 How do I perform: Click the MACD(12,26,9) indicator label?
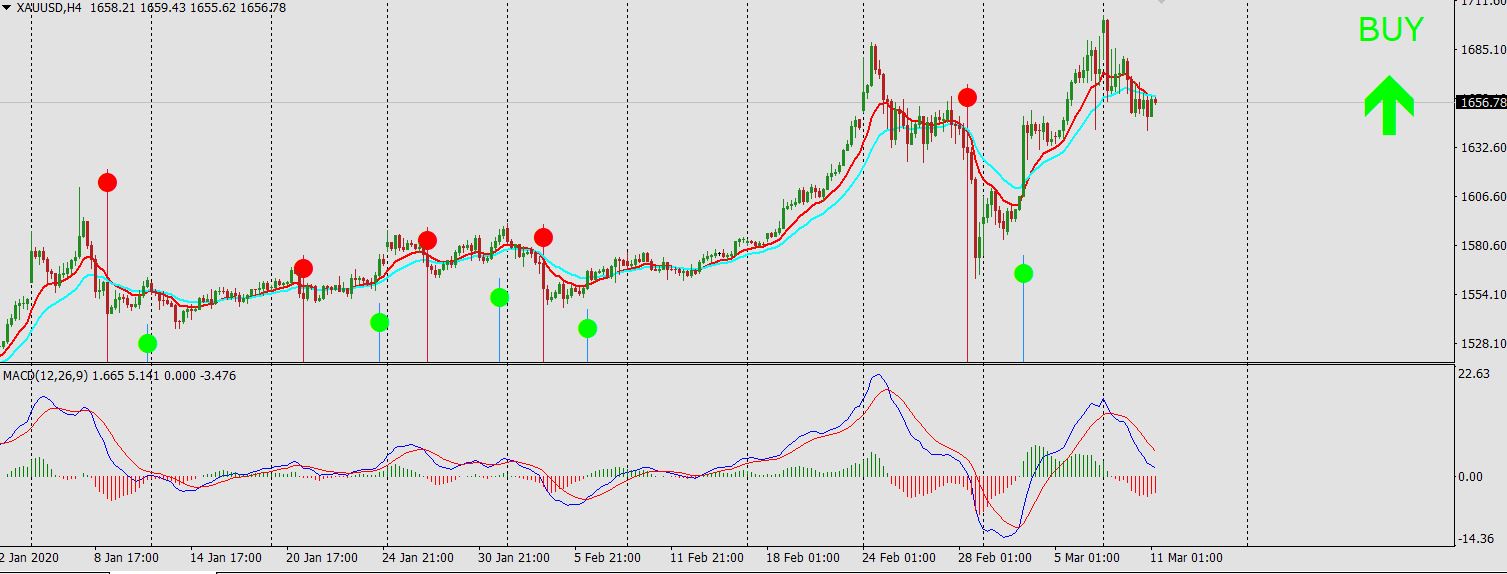(x=45, y=375)
